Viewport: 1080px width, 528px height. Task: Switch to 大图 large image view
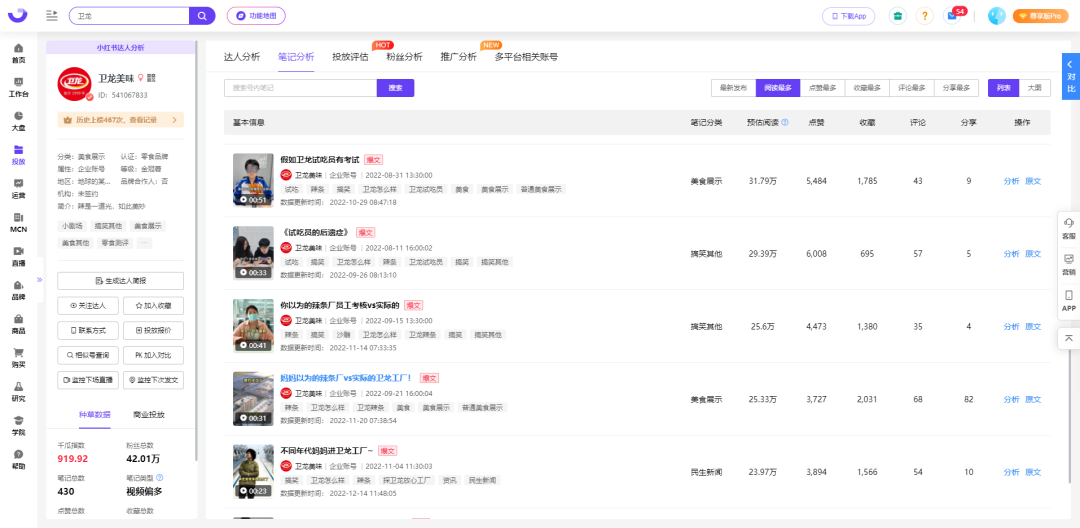click(x=1035, y=88)
